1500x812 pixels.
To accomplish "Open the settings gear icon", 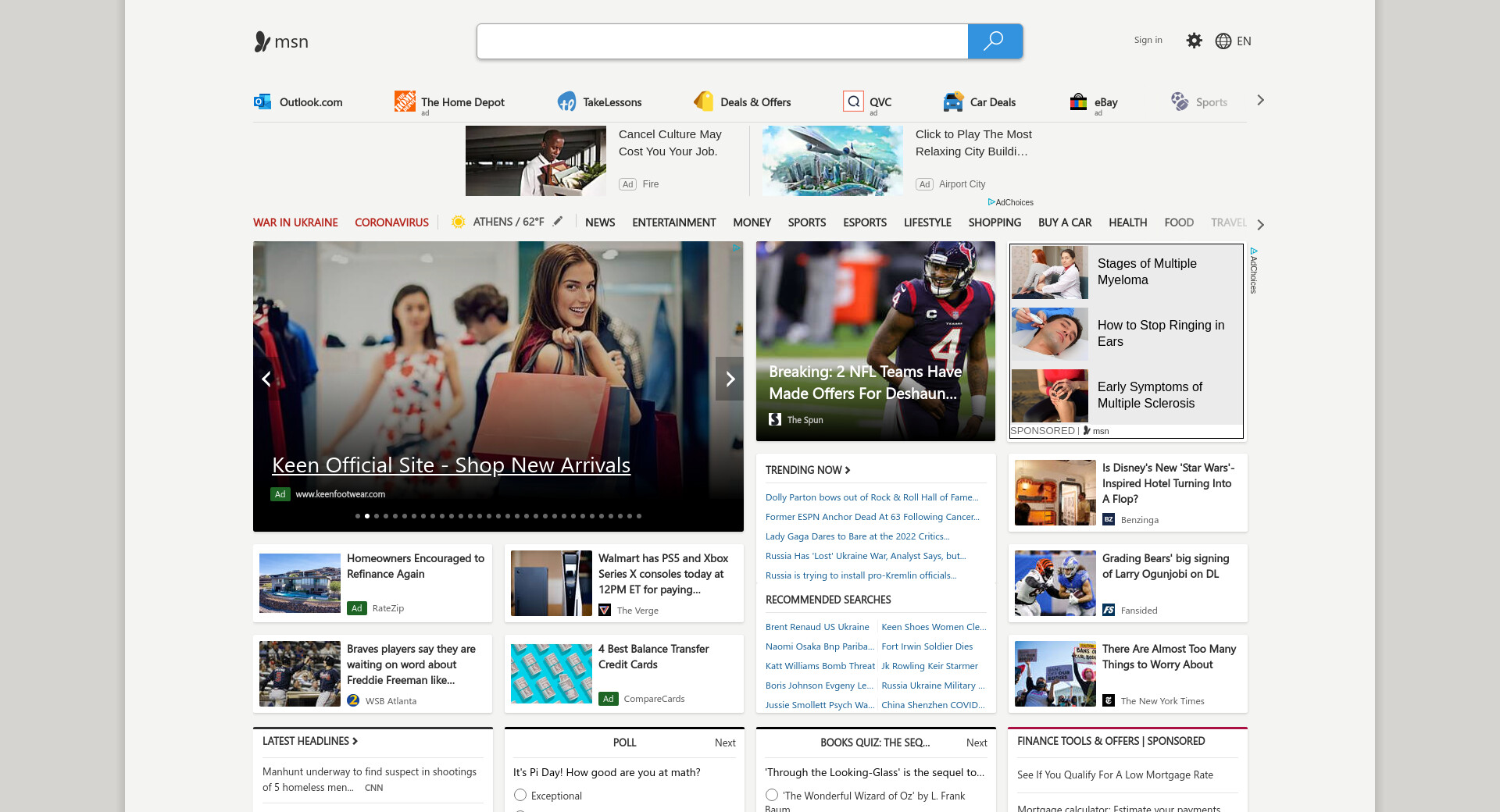I will [x=1194, y=41].
